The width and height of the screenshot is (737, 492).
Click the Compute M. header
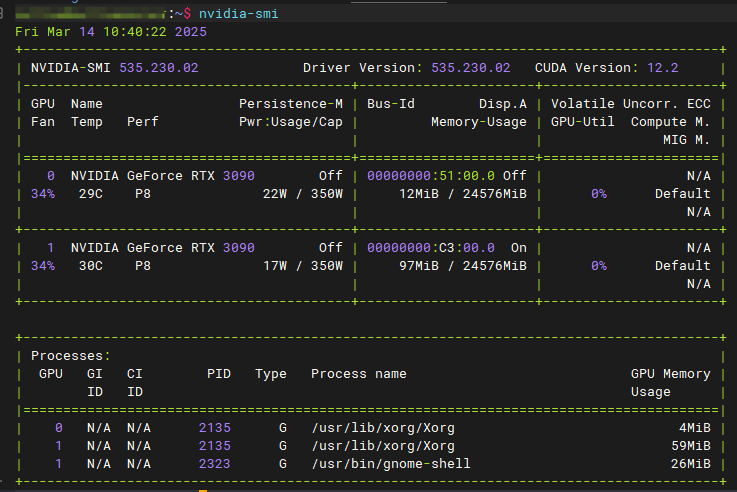pos(670,122)
